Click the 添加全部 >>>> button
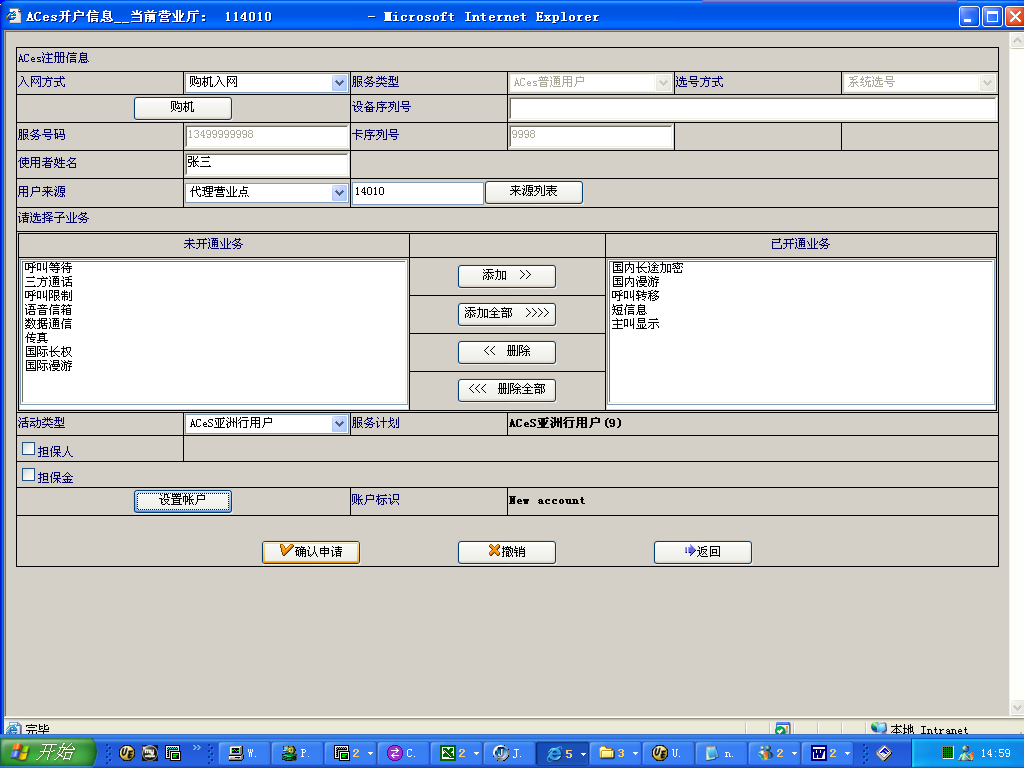This screenshot has width=1024, height=768. tap(506, 314)
